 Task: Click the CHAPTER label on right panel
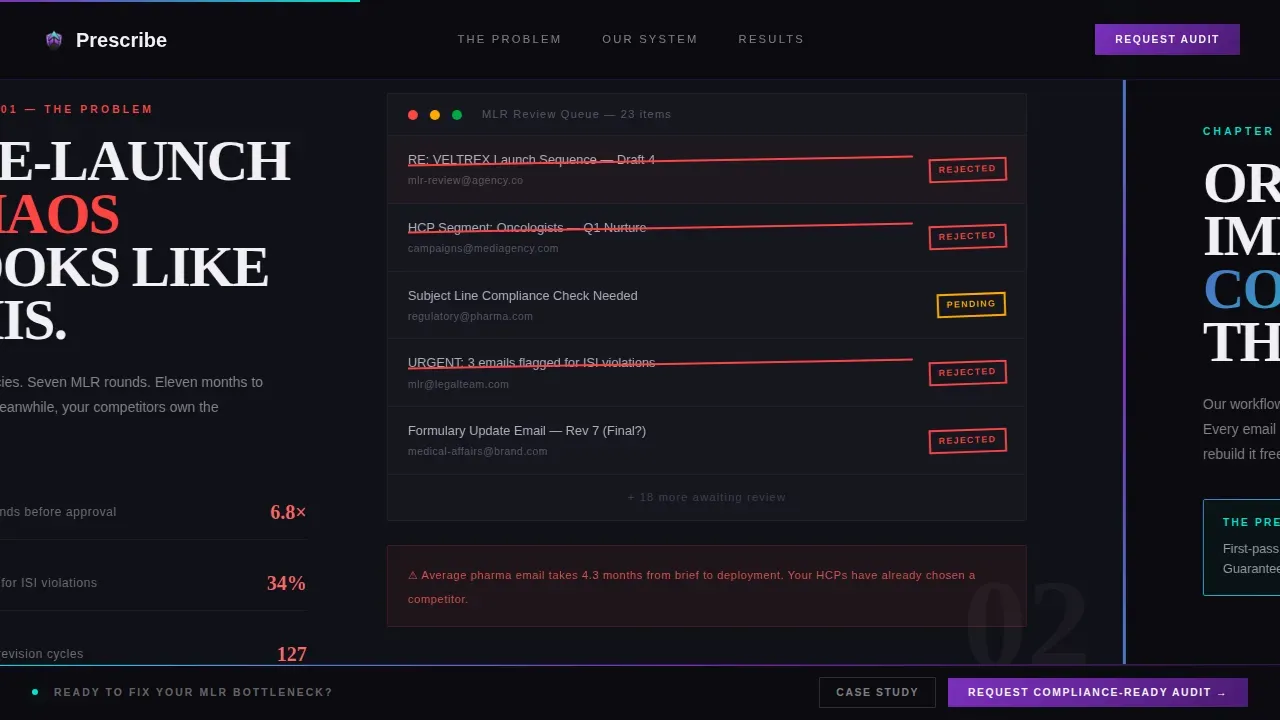tap(1239, 131)
